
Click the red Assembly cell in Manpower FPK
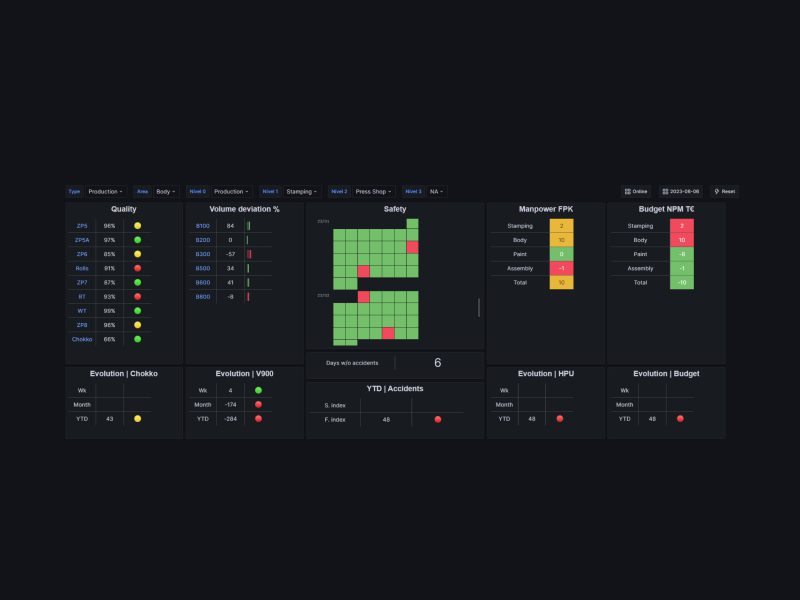pyautogui.click(x=561, y=268)
